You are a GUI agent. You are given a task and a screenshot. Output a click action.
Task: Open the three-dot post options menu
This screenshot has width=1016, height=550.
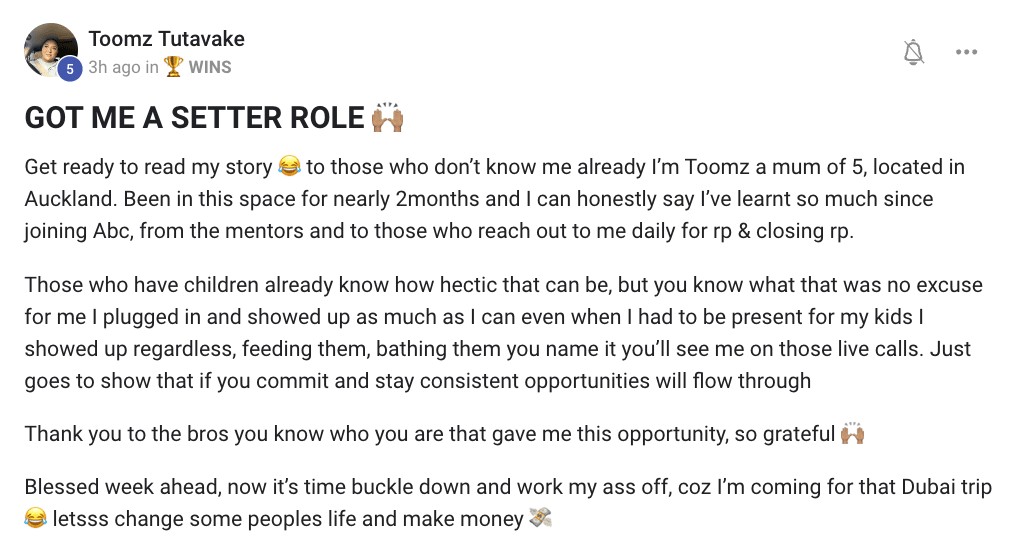[x=966, y=52]
